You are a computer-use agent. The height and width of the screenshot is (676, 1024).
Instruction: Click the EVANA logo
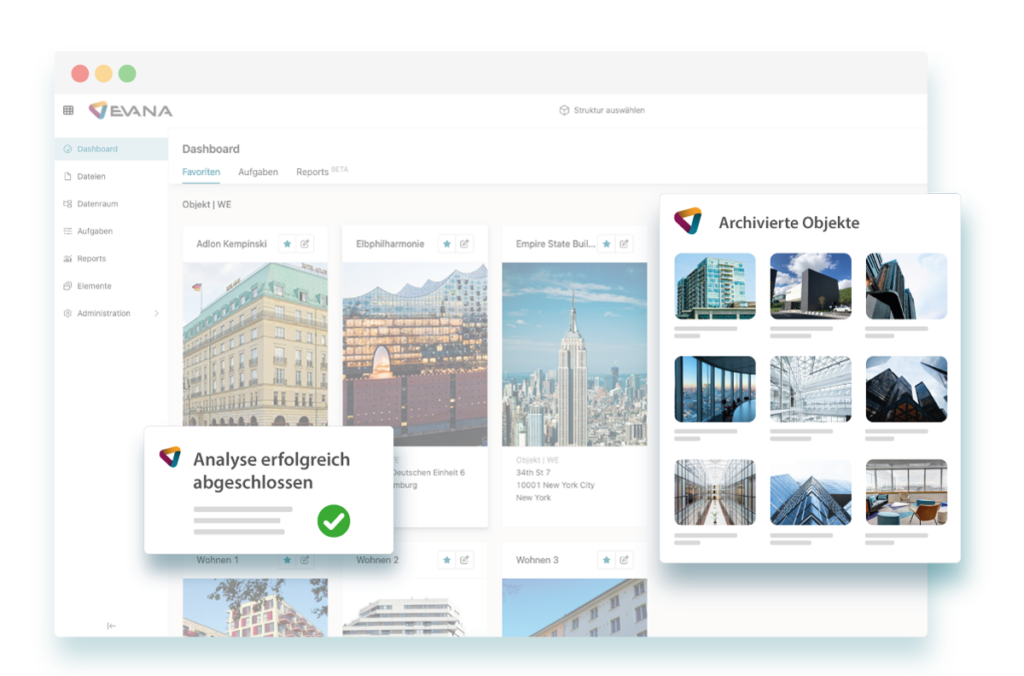tap(130, 110)
